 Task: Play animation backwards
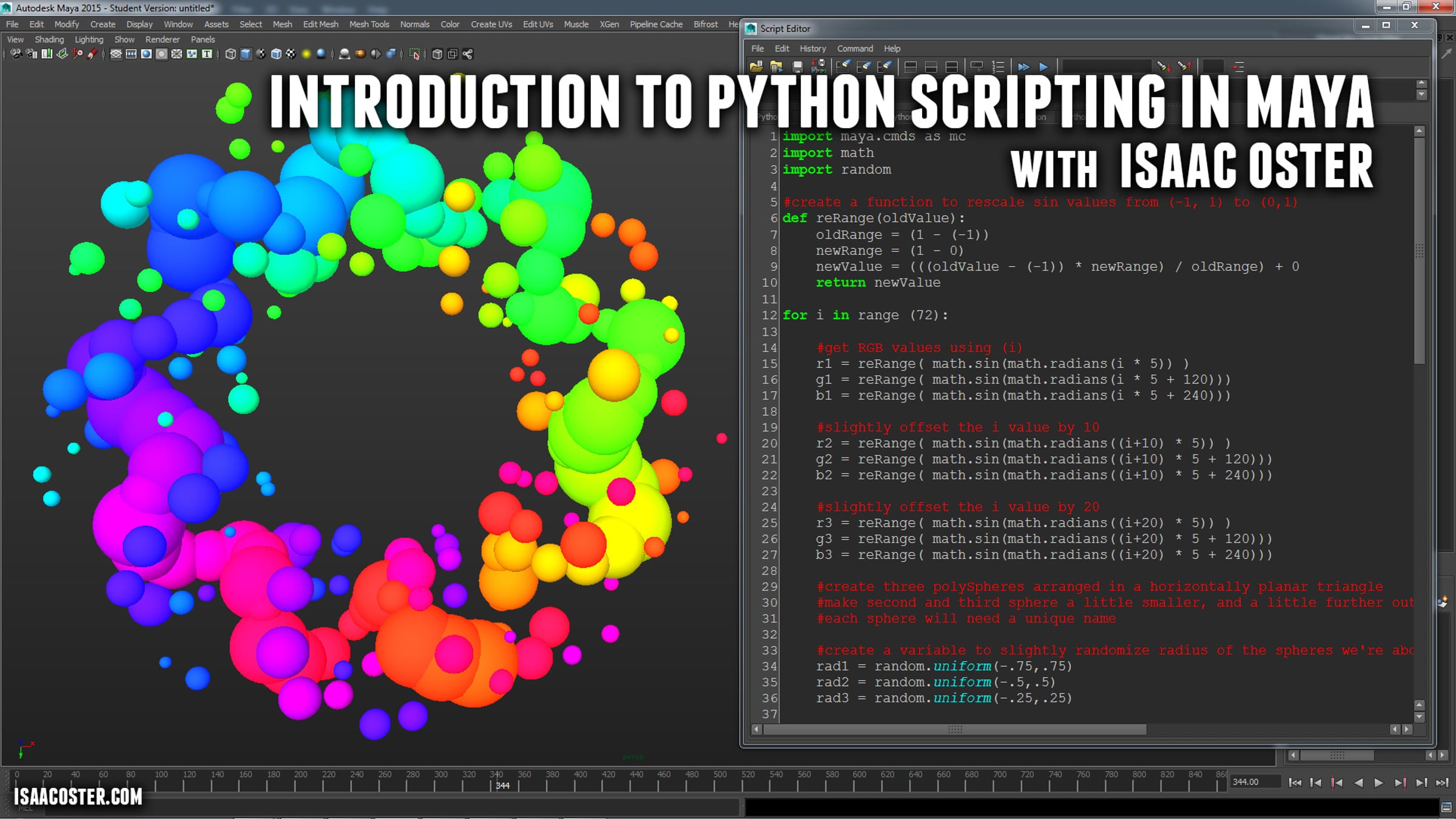click(1358, 783)
